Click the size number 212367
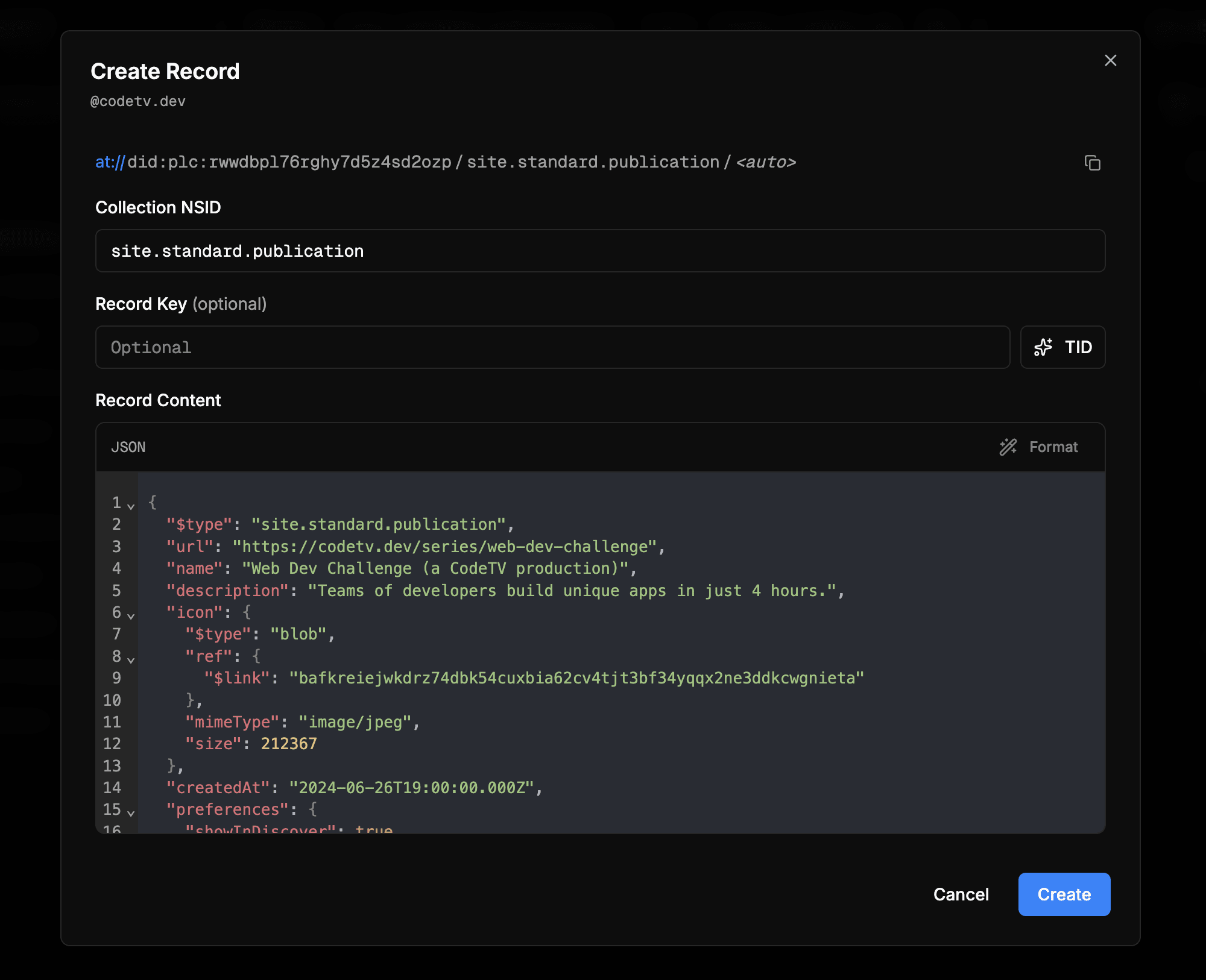 (289, 744)
